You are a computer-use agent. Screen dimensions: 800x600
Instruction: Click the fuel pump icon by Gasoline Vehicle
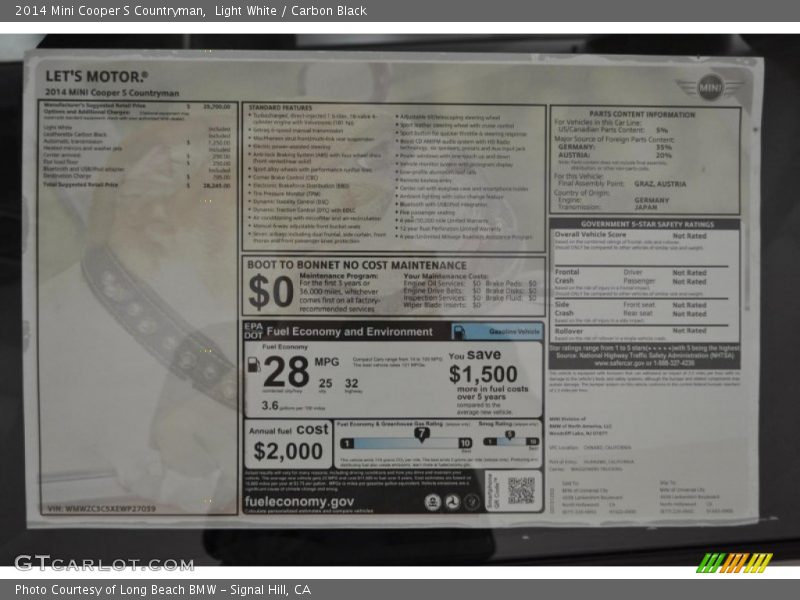(459, 332)
